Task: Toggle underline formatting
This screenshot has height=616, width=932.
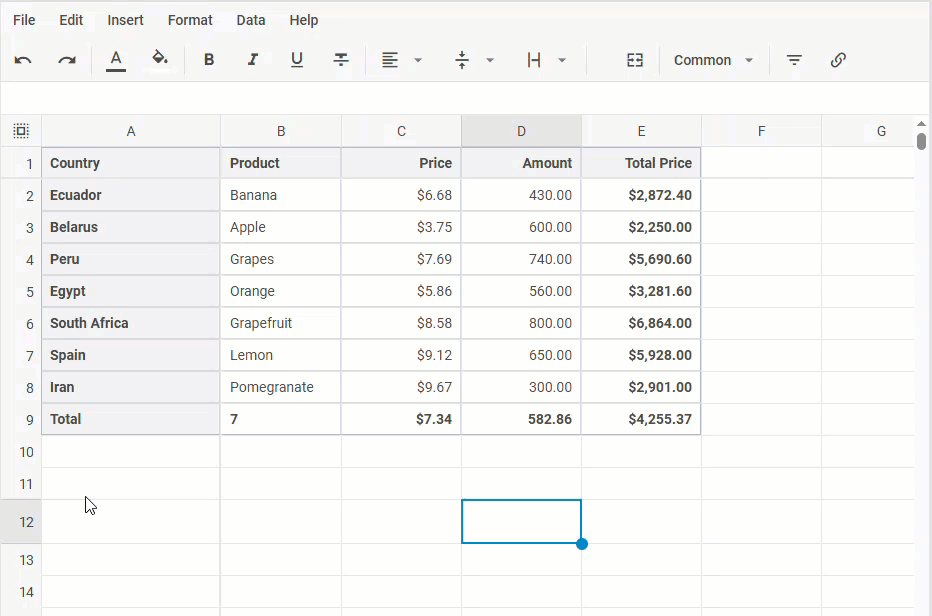Action: (x=297, y=59)
